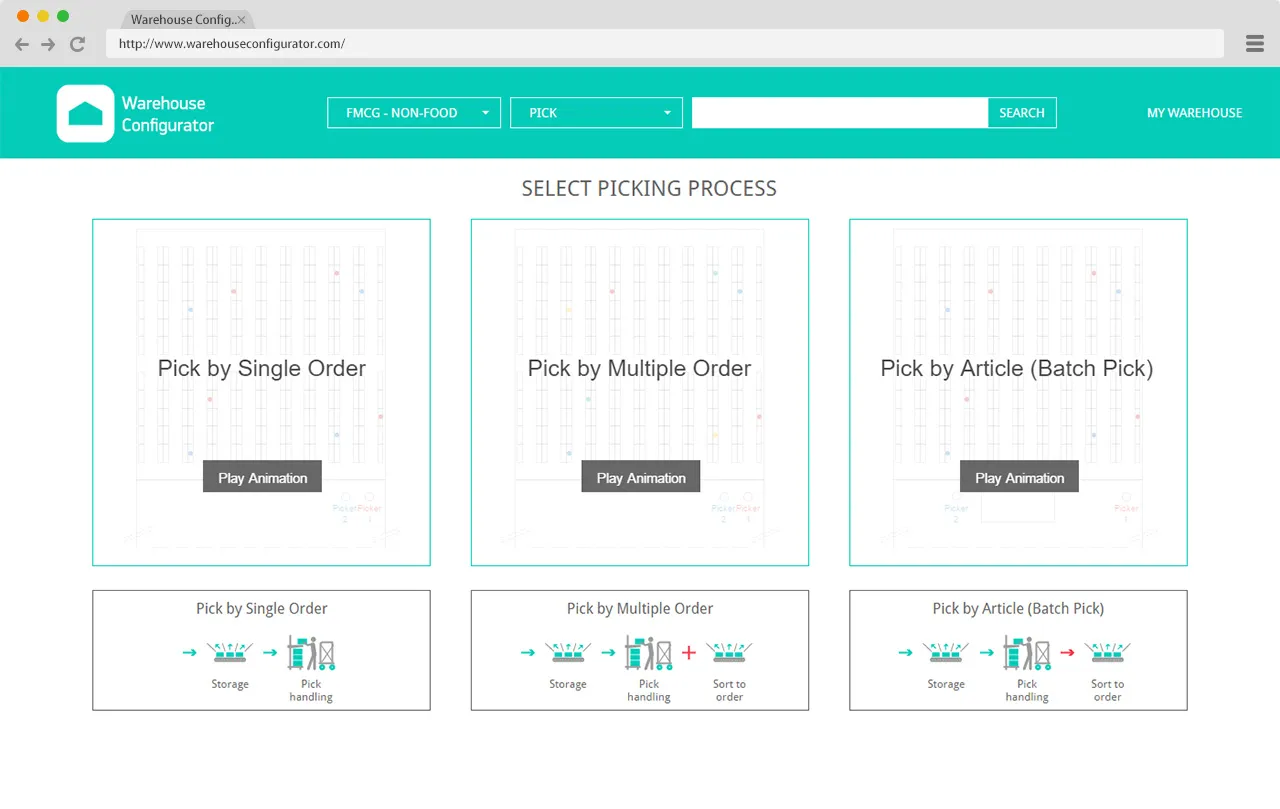Play Animation for Pick by Single Order
This screenshot has height=809, width=1280.
coord(262,478)
